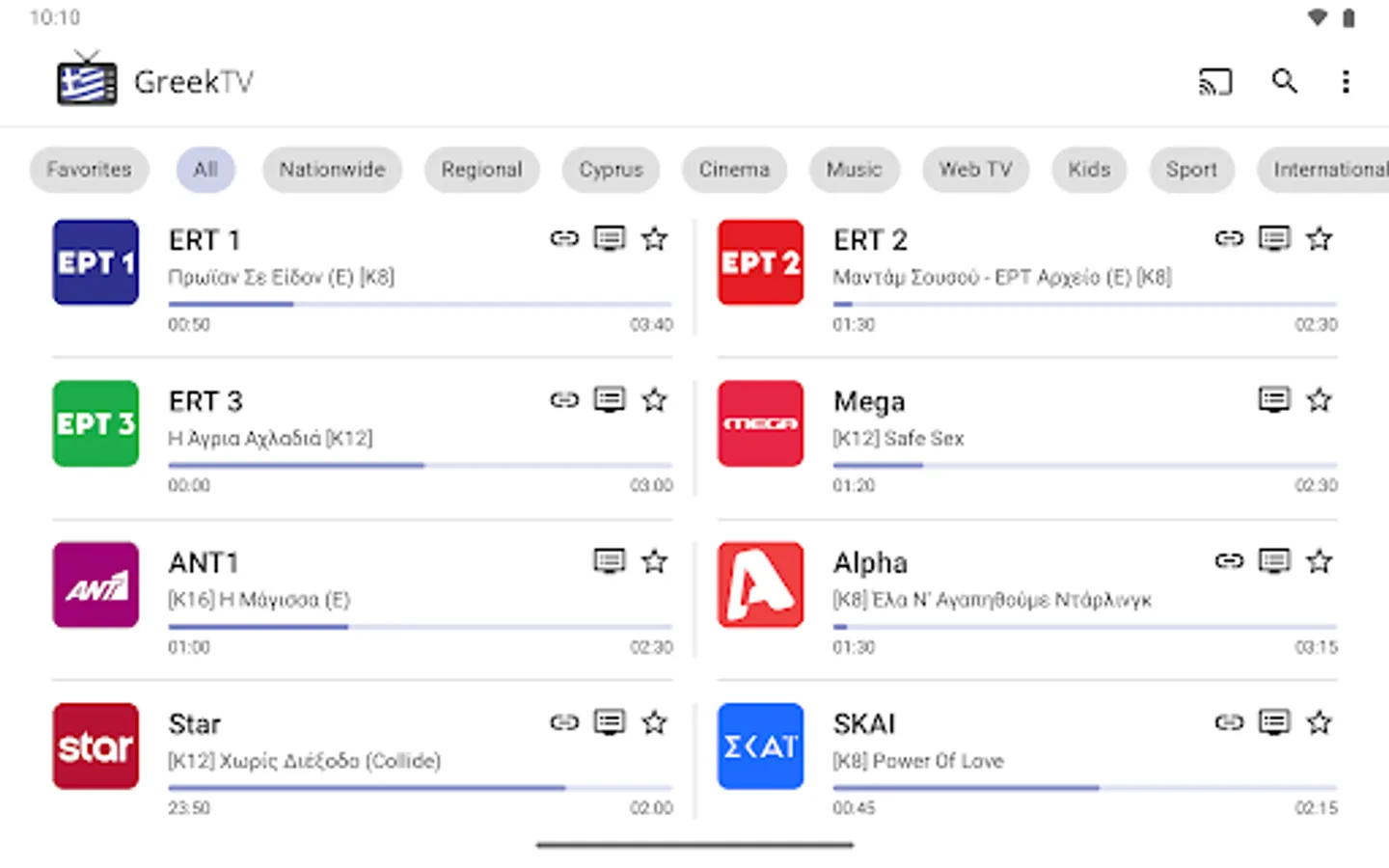The height and width of the screenshot is (868, 1389).
Task: Open search in GreekTV
Action: [x=1285, y=82]
